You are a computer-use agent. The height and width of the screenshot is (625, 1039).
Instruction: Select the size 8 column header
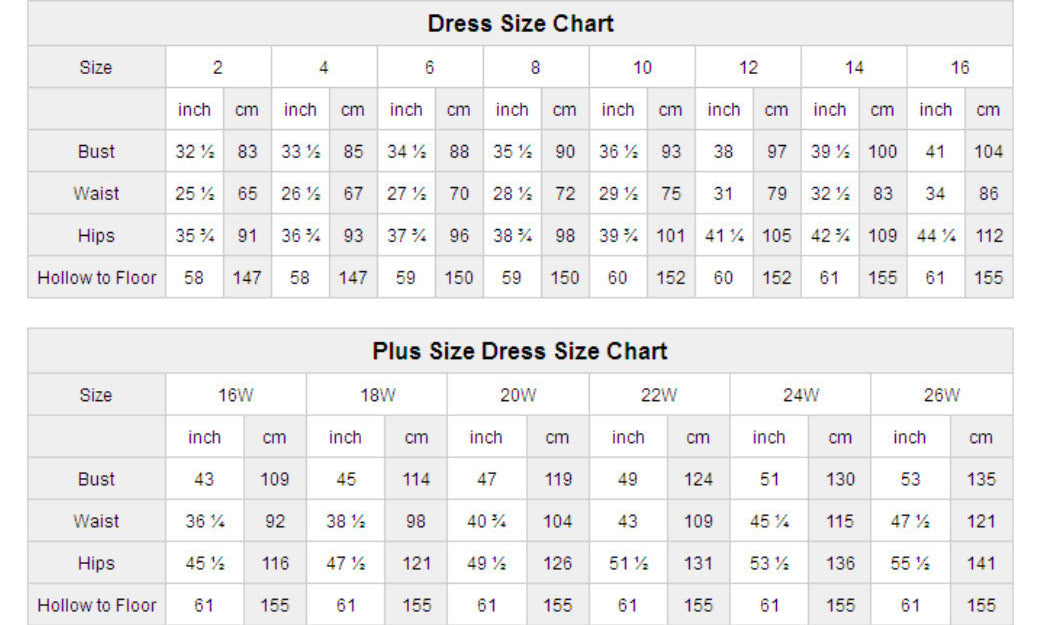tap(535, 68)
